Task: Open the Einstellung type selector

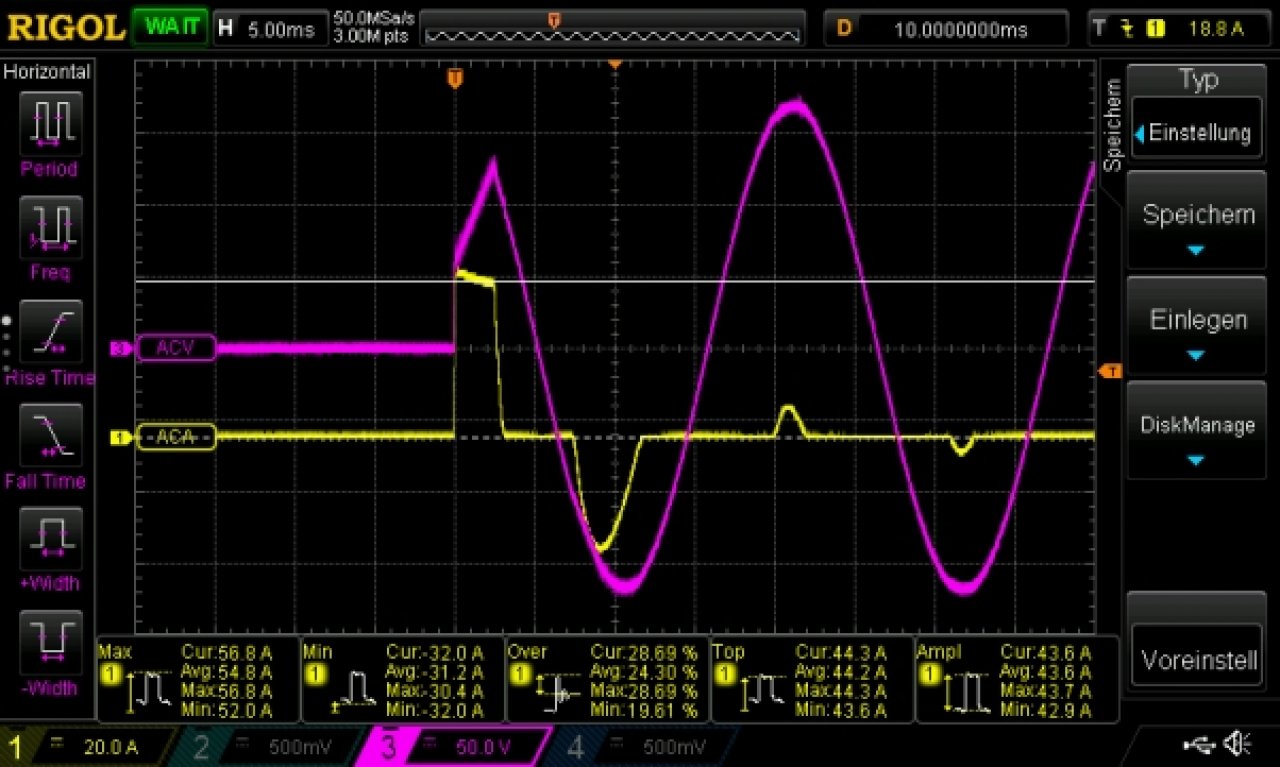Action: click(1198, 132)
